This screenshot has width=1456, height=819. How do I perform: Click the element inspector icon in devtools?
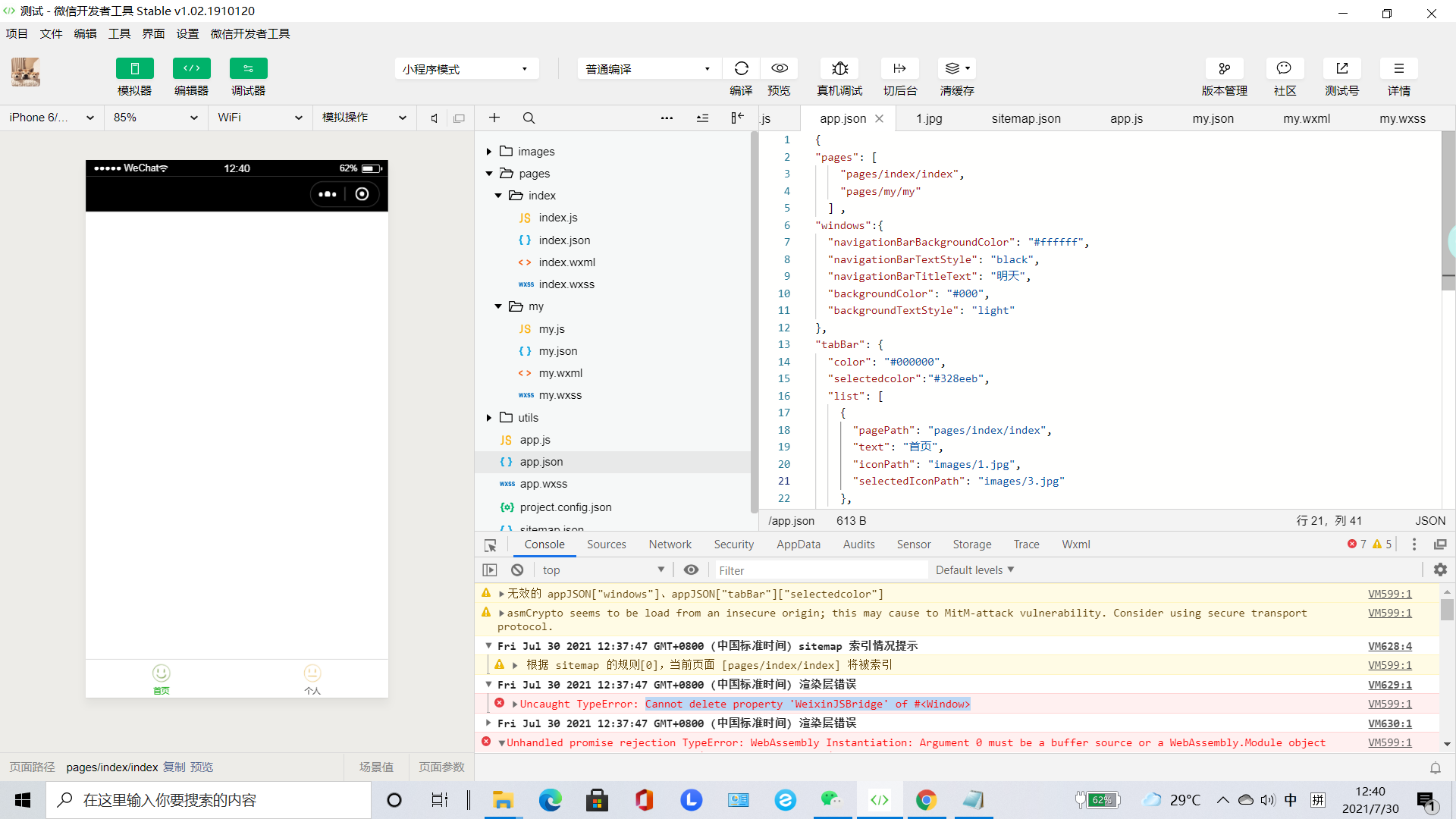coord(491,545)
